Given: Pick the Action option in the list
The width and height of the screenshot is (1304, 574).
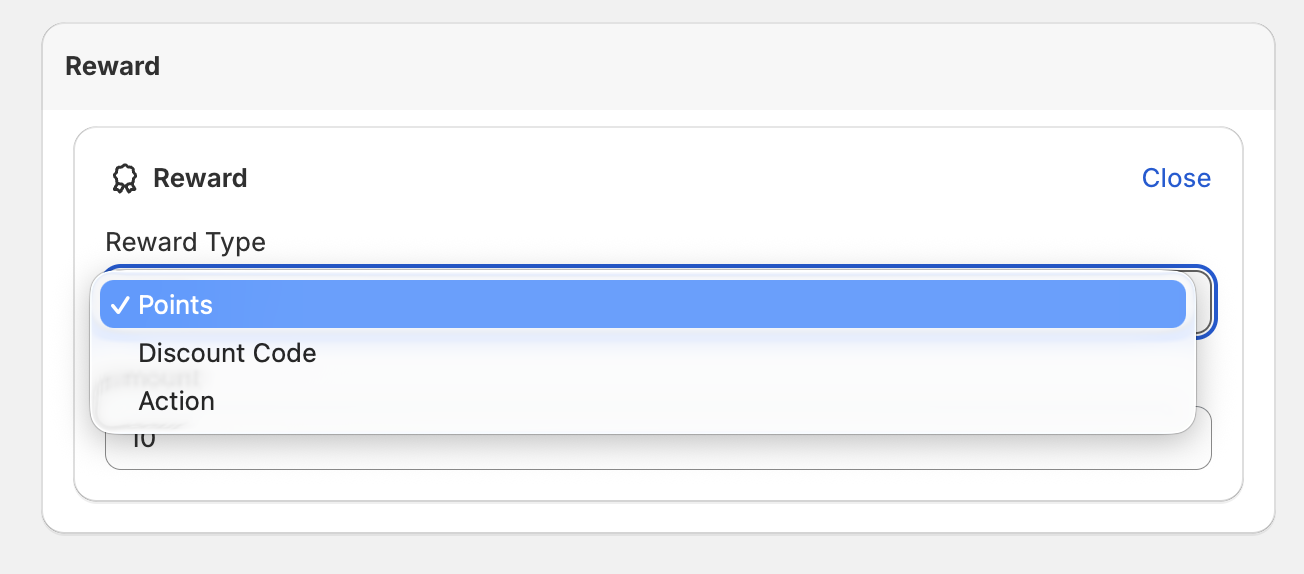Looking at the screenshot, I should click(x=177, y=401).
